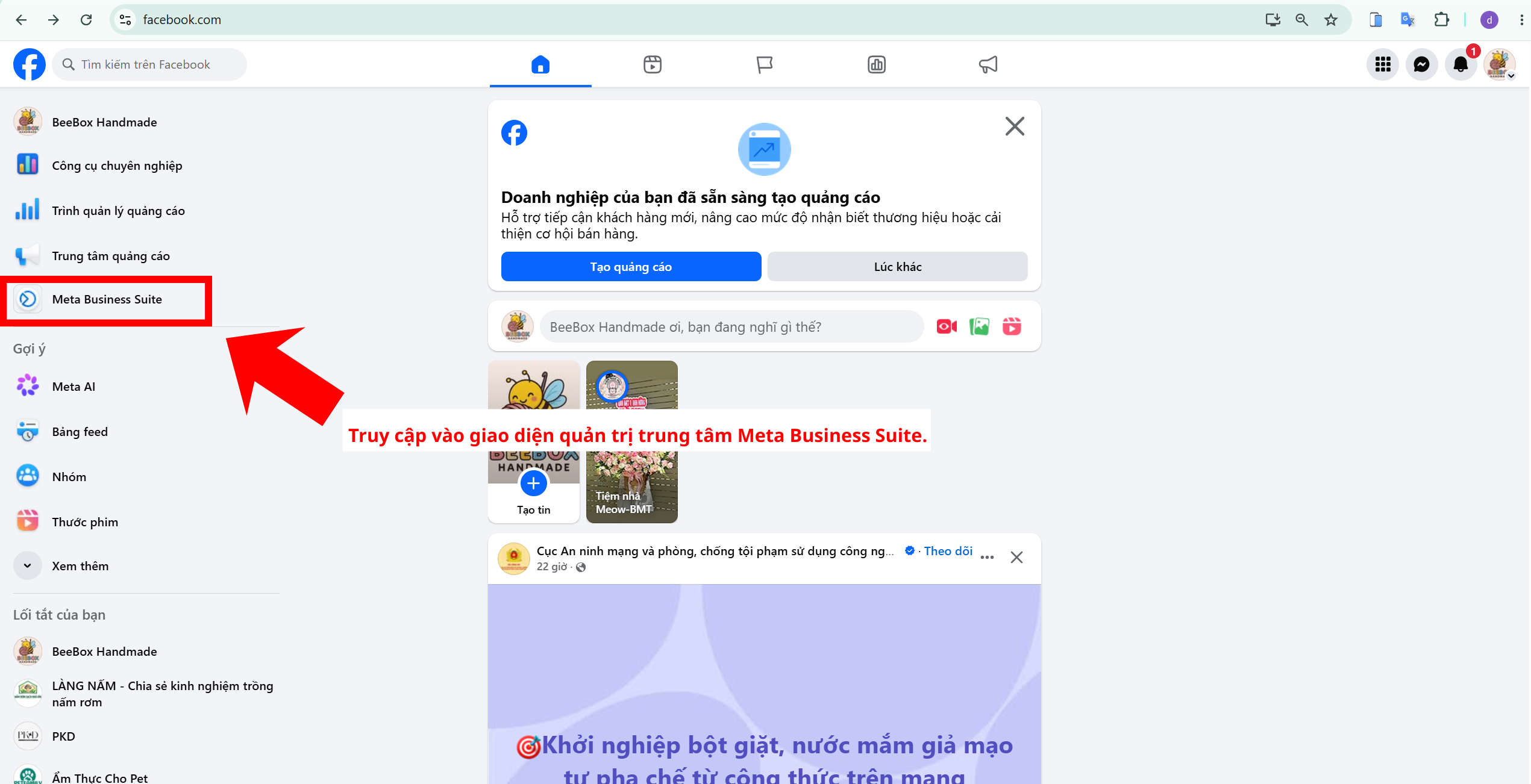Hide the Cục An ninh mạng post
This screenshot has height=784, width=1531.
click(x=1017, y=558)
